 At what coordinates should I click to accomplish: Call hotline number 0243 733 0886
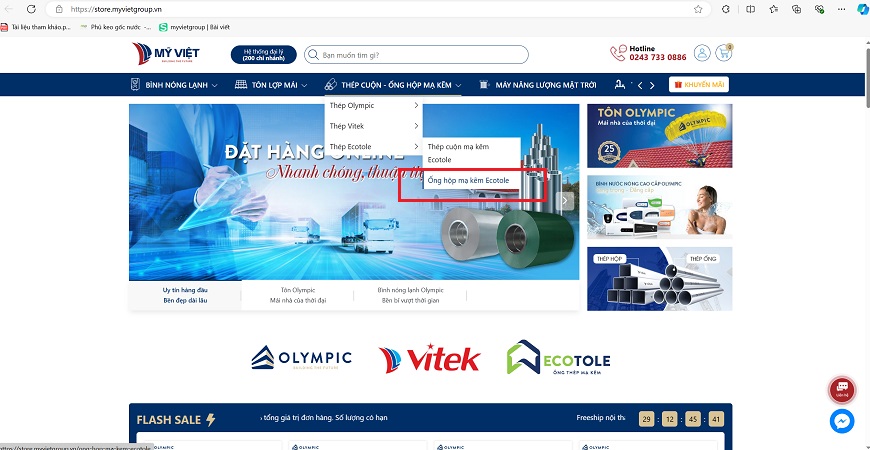[x=657, y=57]
